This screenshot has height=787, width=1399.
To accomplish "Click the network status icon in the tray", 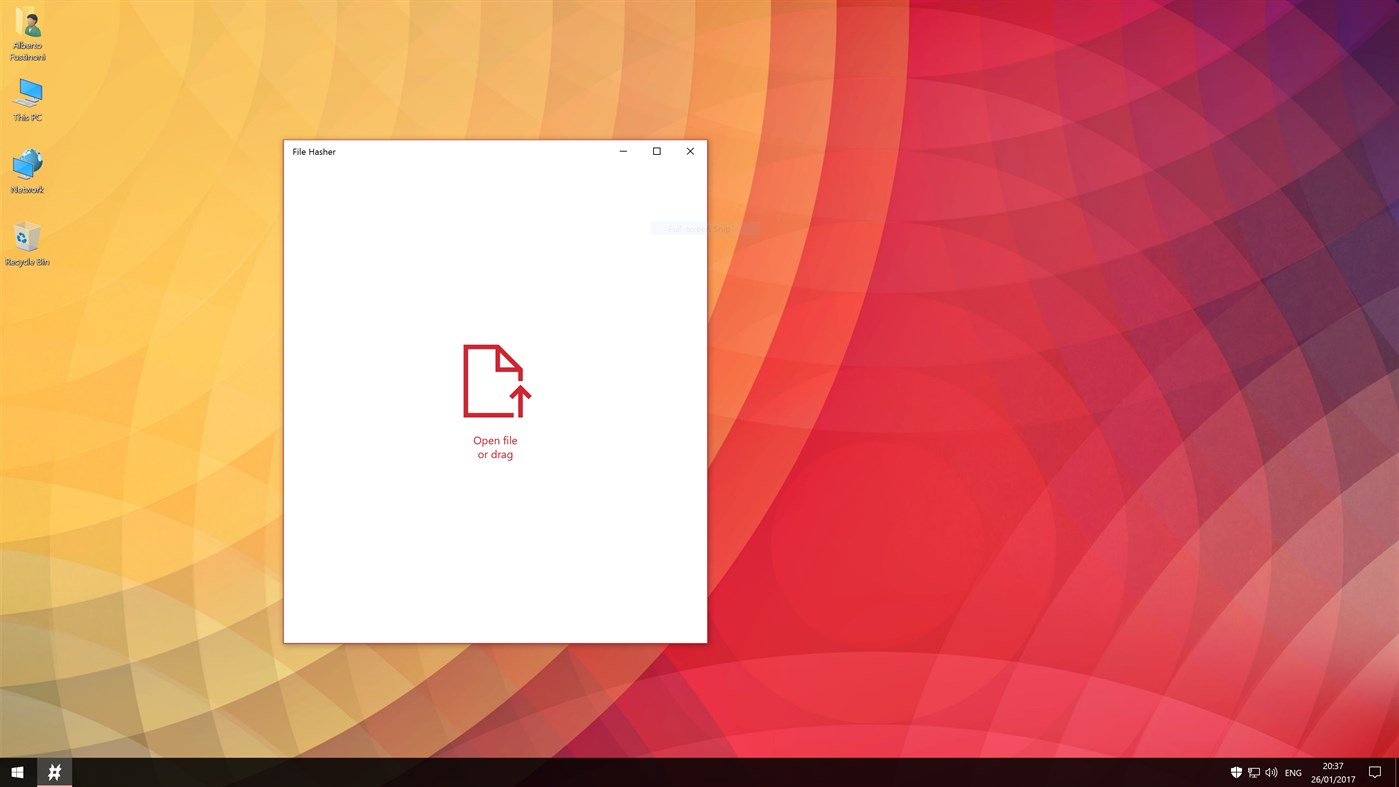I will (x=1253, y=771).
